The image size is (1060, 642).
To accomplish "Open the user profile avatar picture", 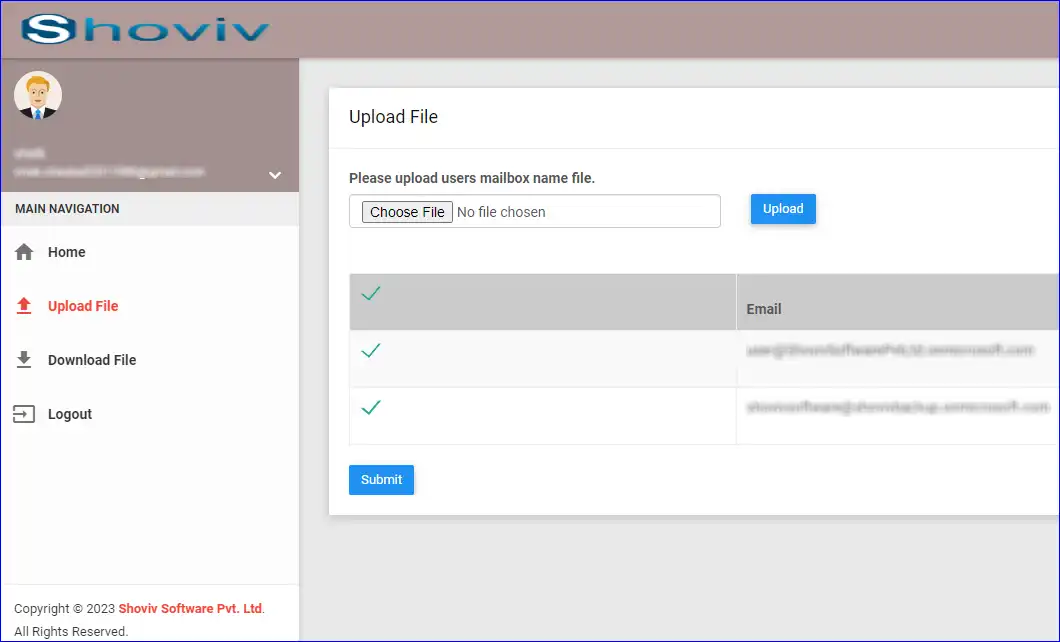I will click(38, 95).
